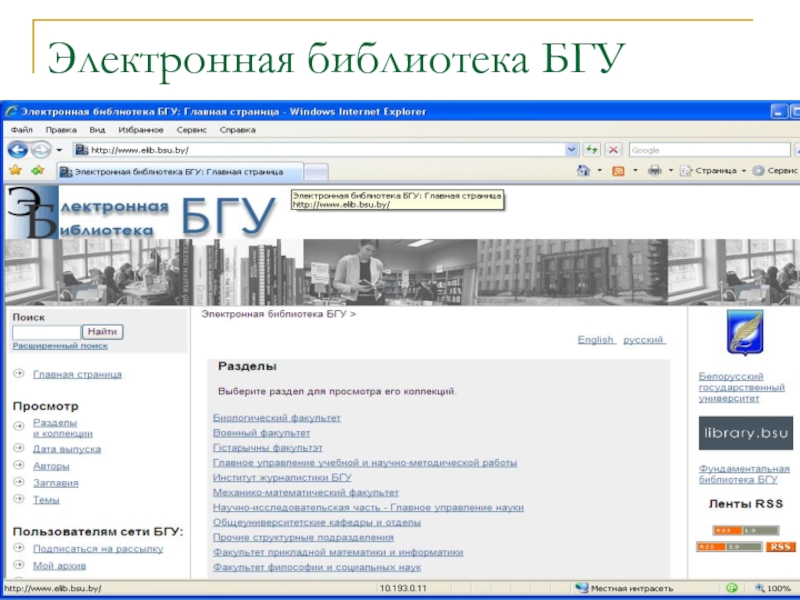Switch language to English link
Viewport: 800px width, 600px height.
(x=596, y=340)
